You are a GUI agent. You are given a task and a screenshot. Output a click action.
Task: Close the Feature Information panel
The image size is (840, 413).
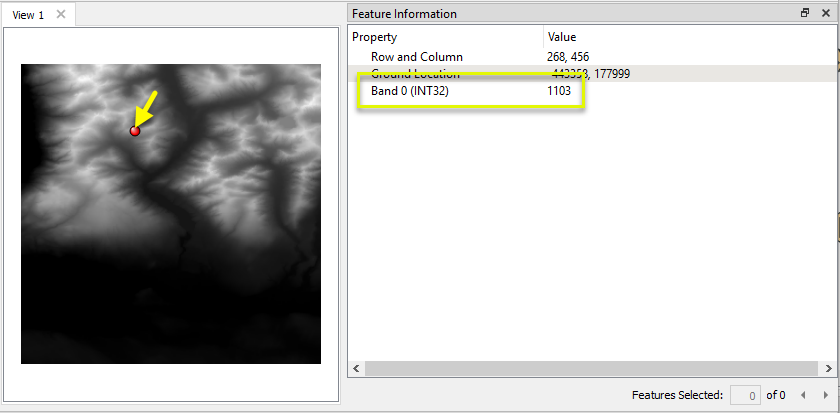coord(826,13)
